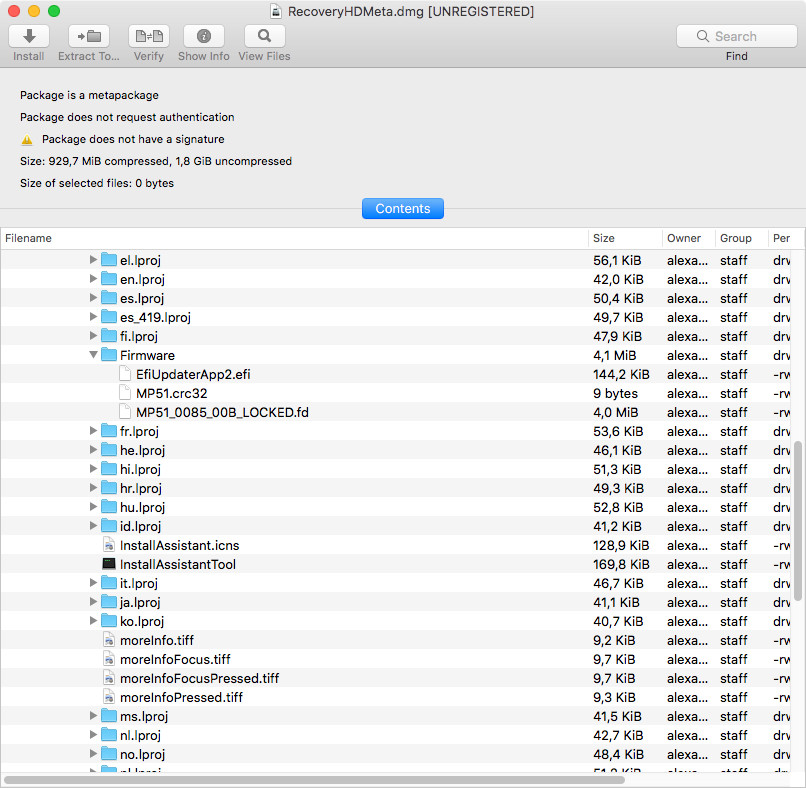Click the document proxy icon in title bar
The width and height of the screenshot is (806, 788).
(x=276, y=11)
